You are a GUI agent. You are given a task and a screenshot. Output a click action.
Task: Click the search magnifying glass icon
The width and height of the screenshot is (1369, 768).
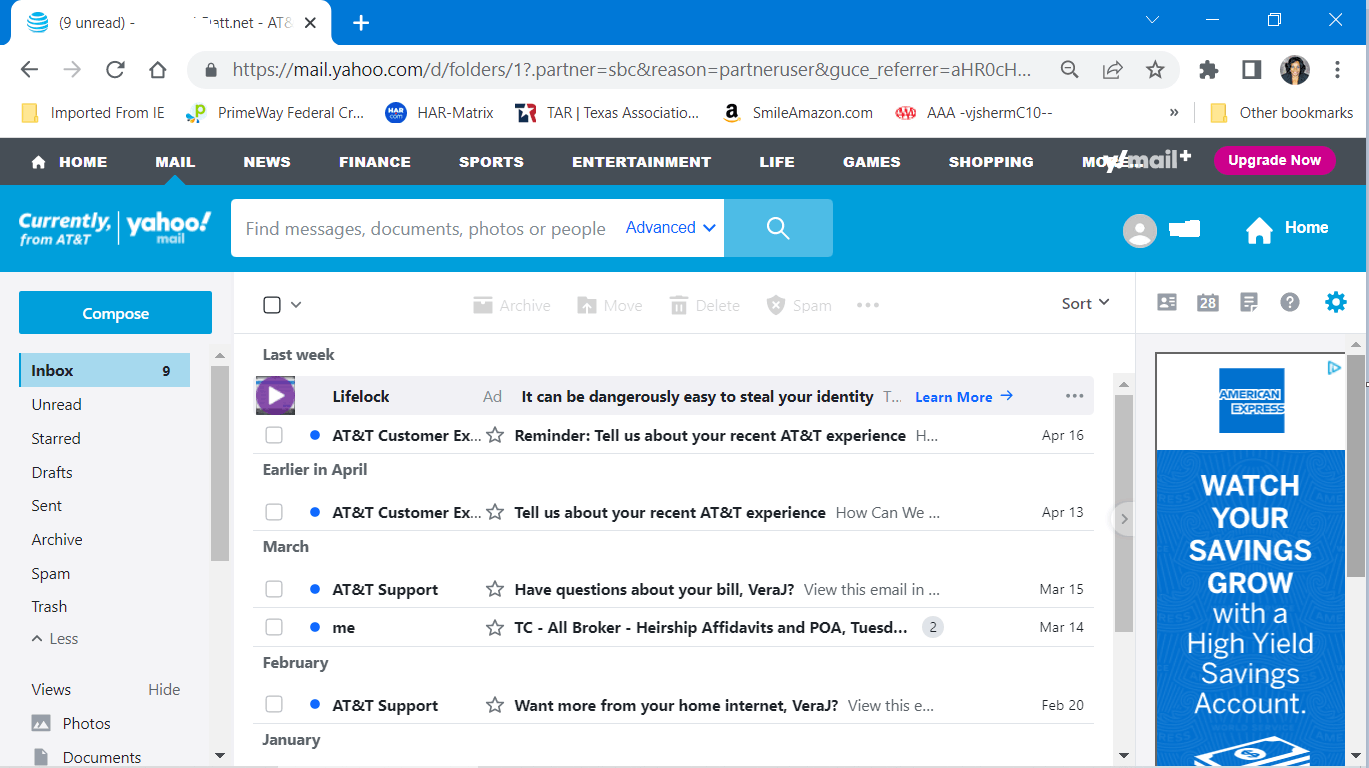coord(778,227)
